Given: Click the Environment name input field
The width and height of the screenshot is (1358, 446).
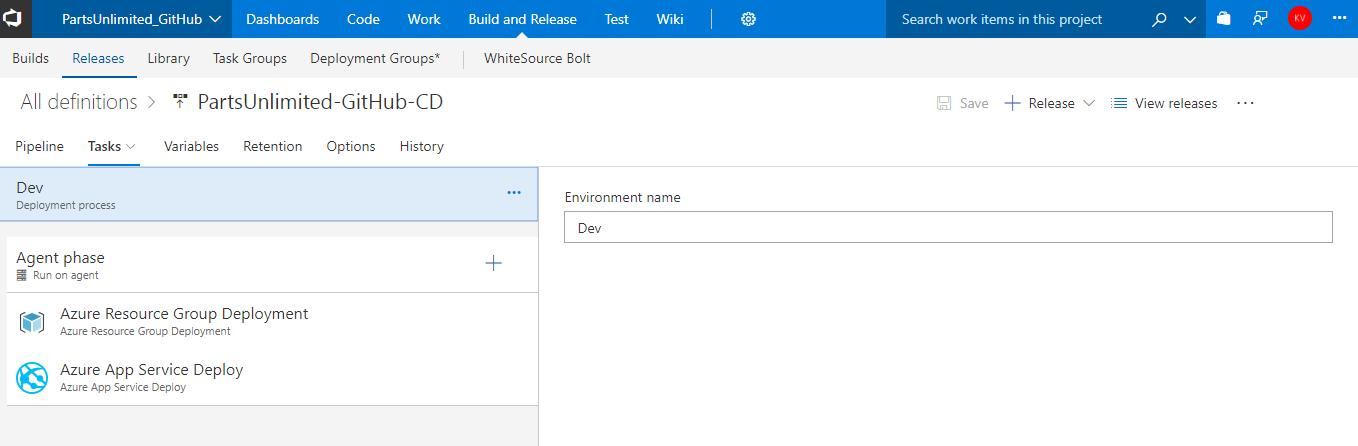Looking at the screenshot, I should tap(948, 227).
